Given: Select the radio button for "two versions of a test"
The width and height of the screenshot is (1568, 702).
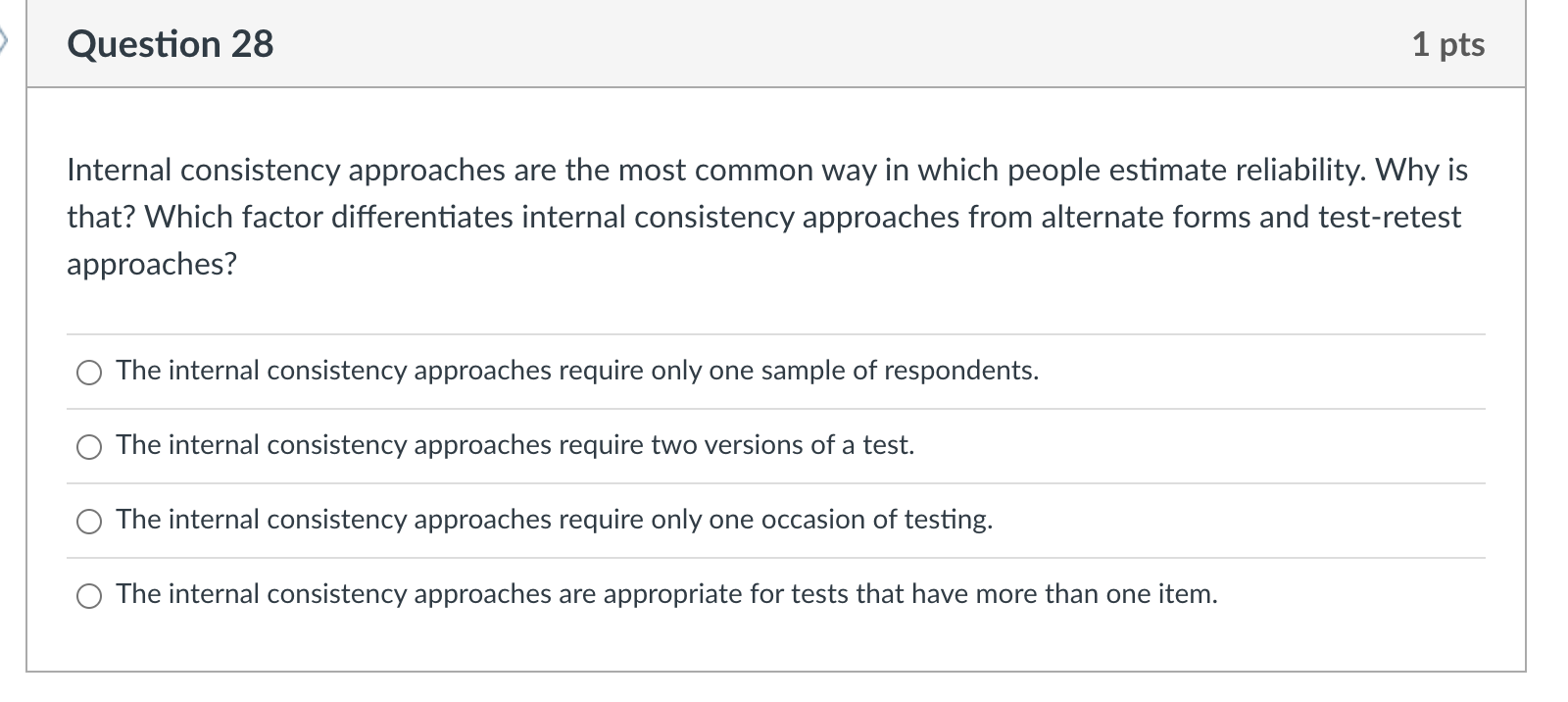Looking at the screenshot, I should coord(88,446).
